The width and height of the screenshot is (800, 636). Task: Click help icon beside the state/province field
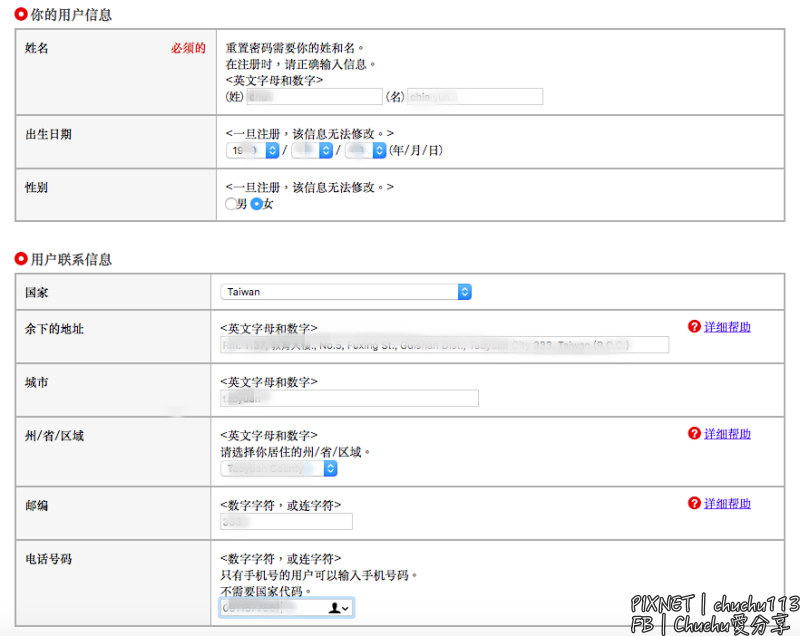tap(694, 434)
